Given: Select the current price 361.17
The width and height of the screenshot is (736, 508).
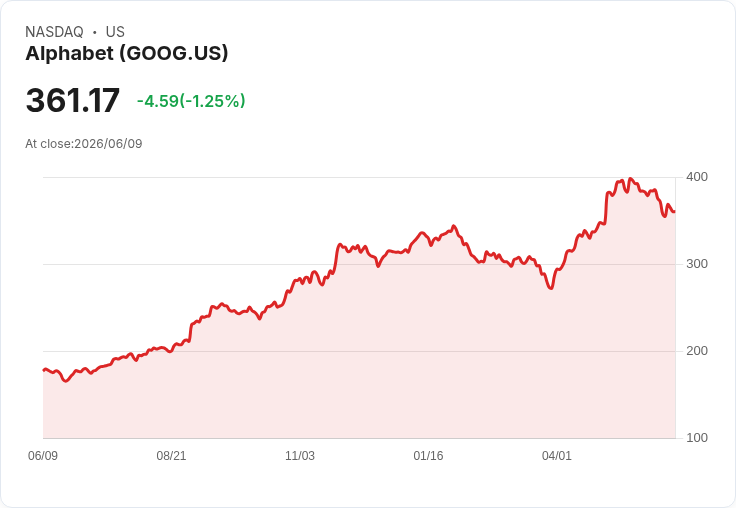Looking at the screenshot, I should point(73,100).
